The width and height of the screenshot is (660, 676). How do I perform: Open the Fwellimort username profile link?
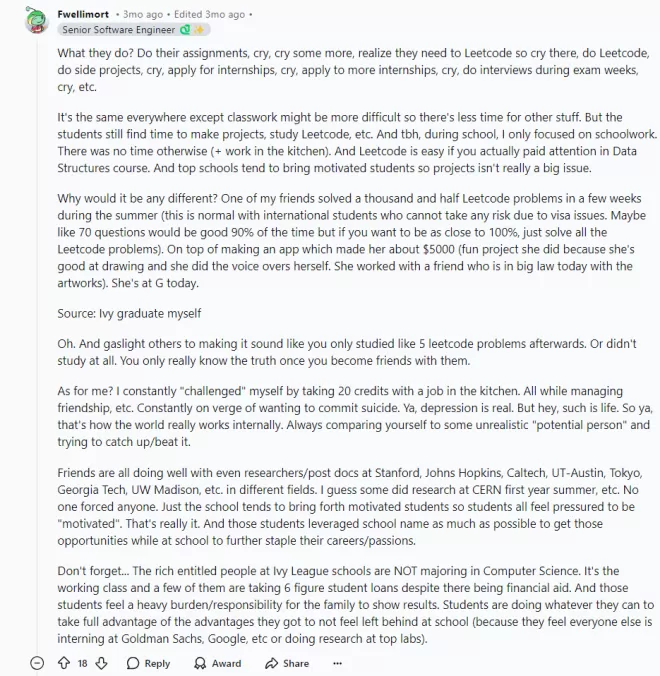coord(83,14)
